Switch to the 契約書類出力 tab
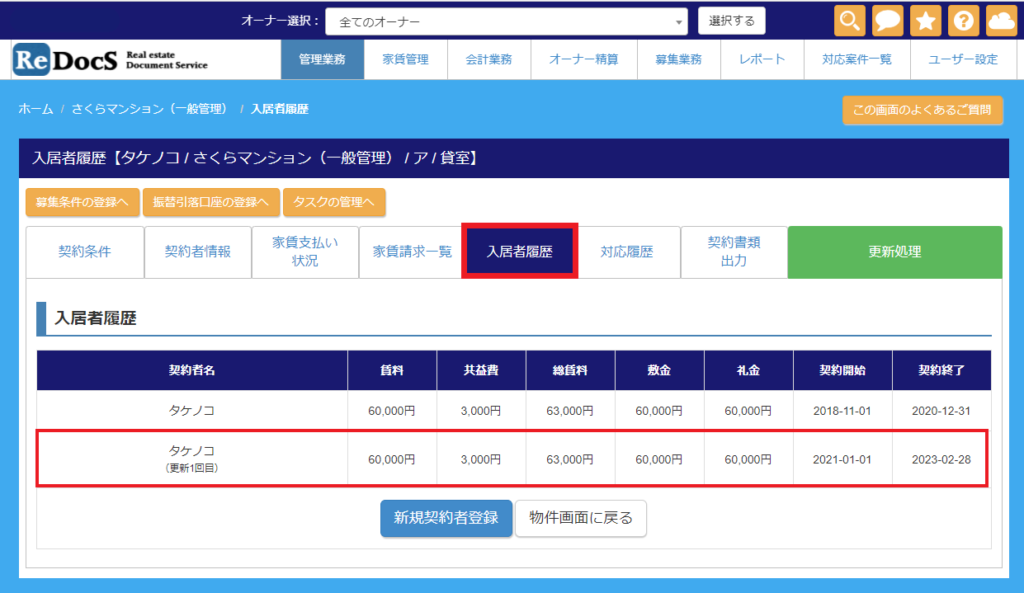 pyautogui.click(x=734, y=252)
